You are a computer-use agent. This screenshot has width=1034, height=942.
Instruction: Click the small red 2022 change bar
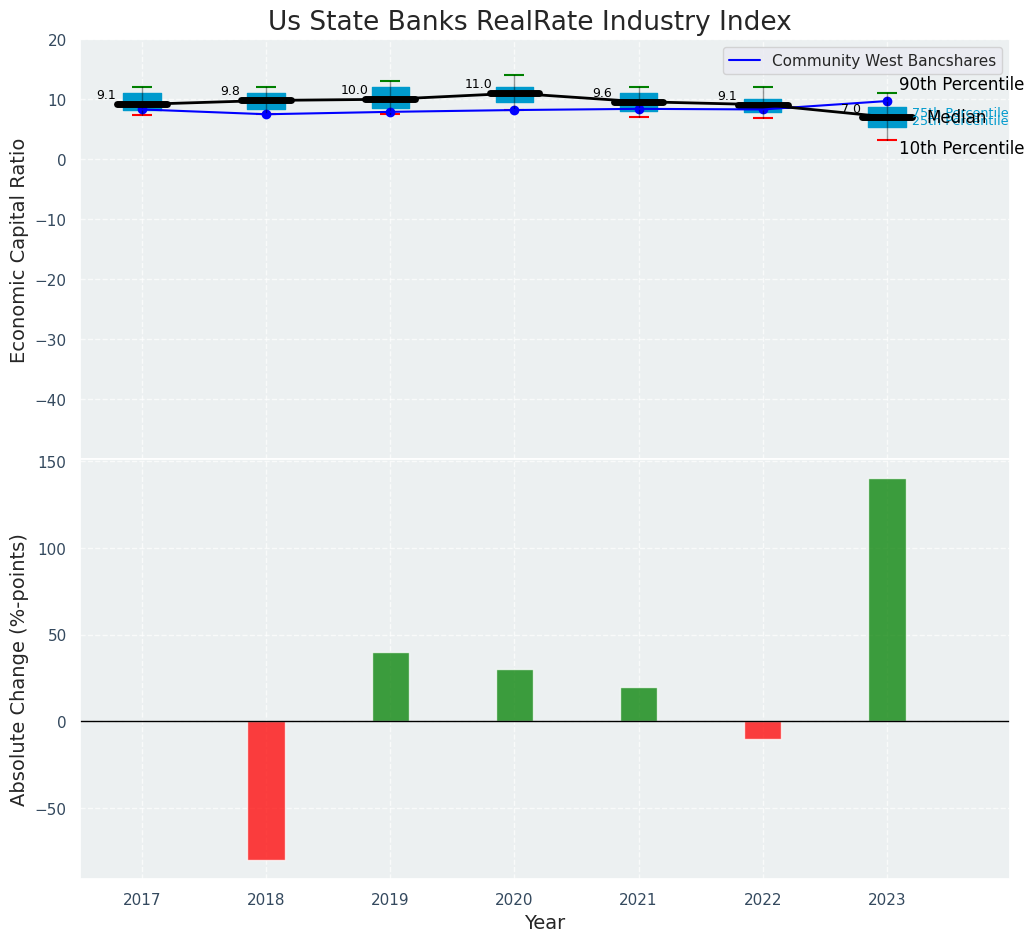(x=762, y=730)
